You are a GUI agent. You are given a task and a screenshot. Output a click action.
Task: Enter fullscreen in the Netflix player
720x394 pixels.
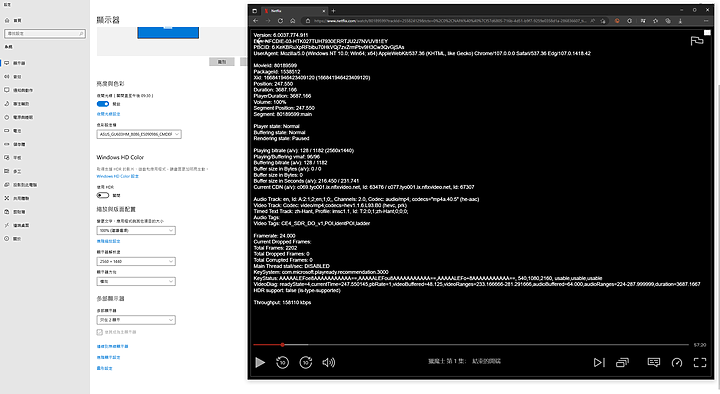click(x=700, y=362)
